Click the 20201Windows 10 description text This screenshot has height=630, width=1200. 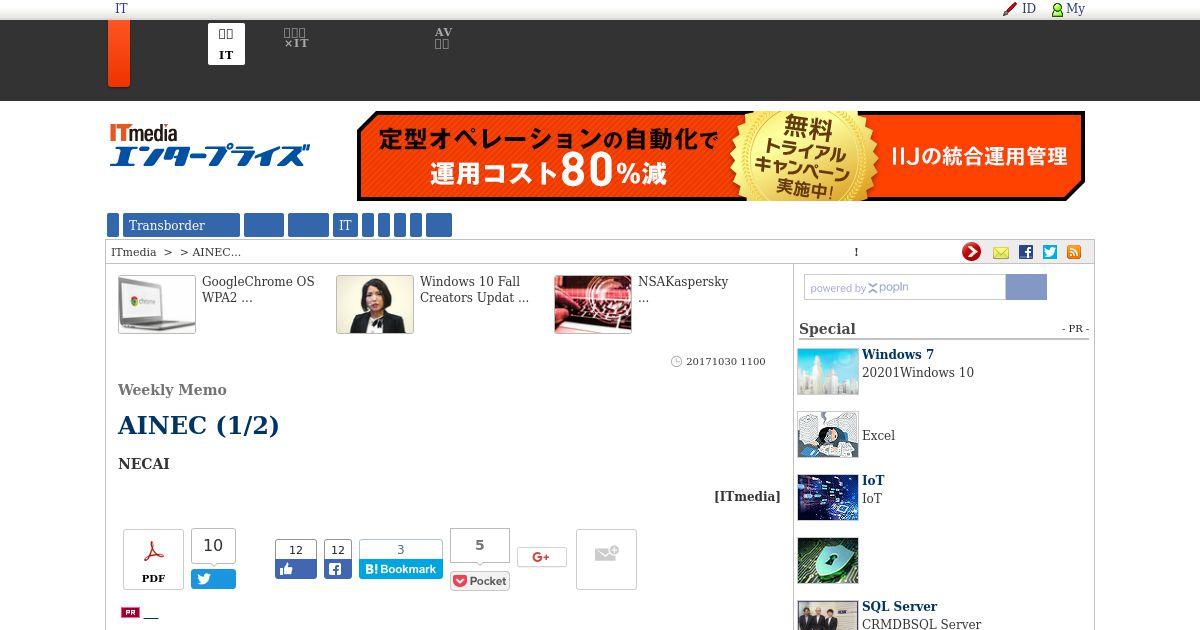(918, 372)
